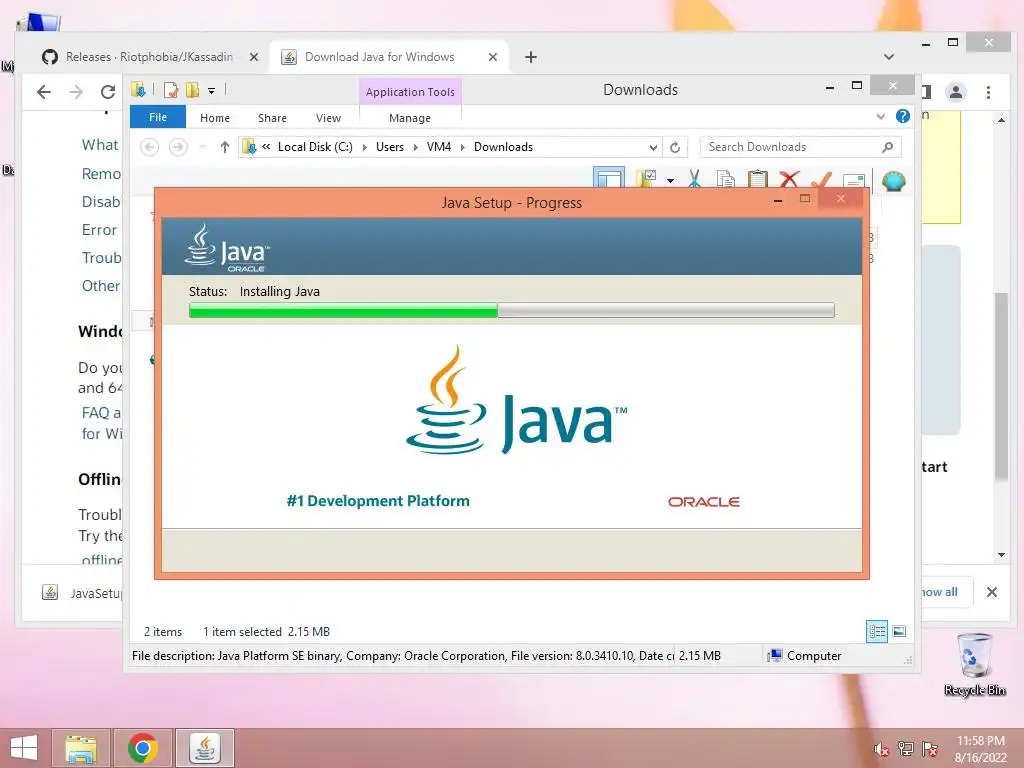Screen dimensions: 1024x768
Task: Reload the Chrome page
Action: (108, 92)
